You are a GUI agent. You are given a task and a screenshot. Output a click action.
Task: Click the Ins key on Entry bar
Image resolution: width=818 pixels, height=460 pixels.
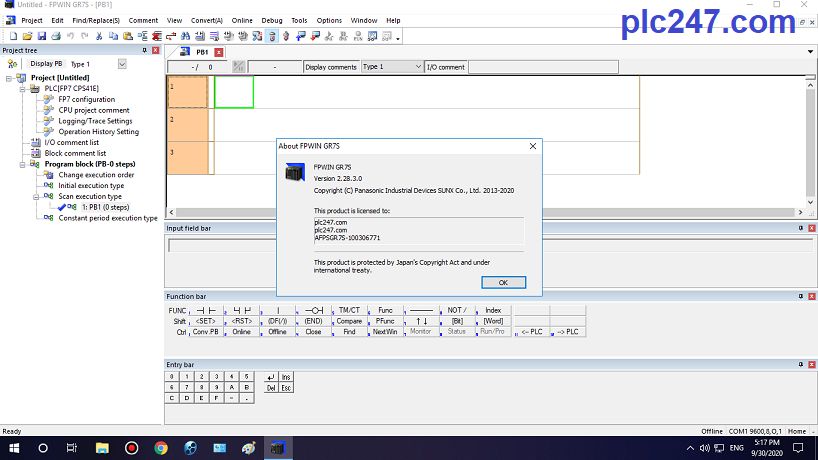(x=286, y=377)
